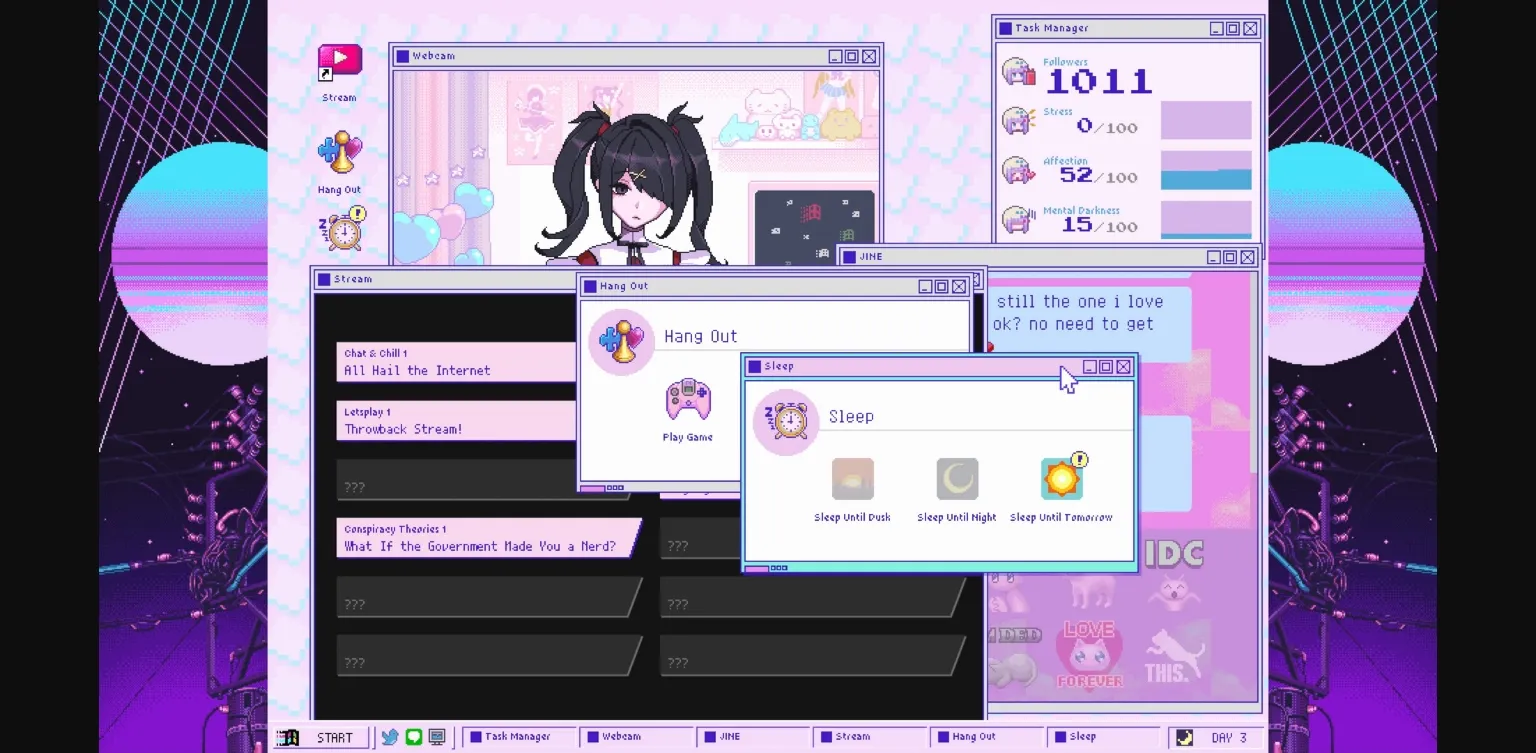The width and height of the screenshot is (1536, 753).
Task: Click the monitor icon next to the chat icon
Action: point(436,736)
